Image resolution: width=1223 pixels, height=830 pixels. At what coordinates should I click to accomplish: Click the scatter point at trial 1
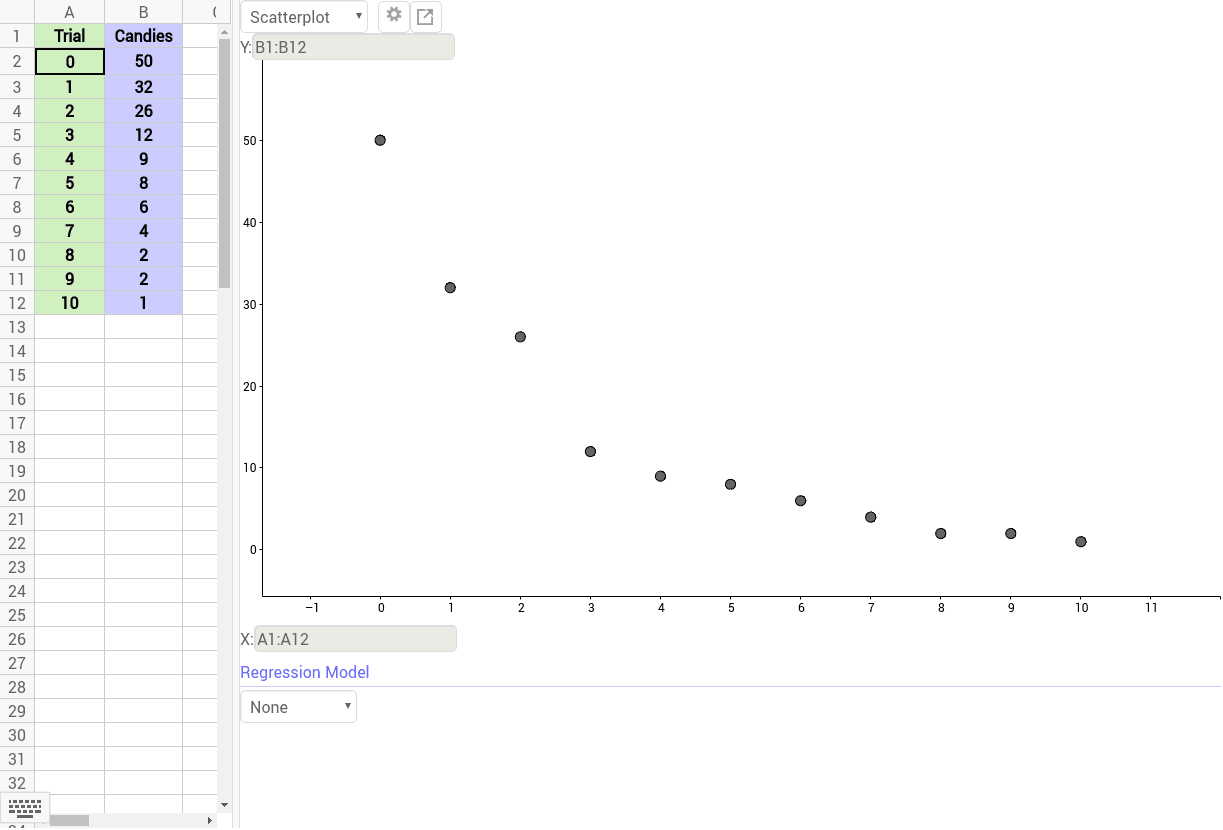coord(450,288)
